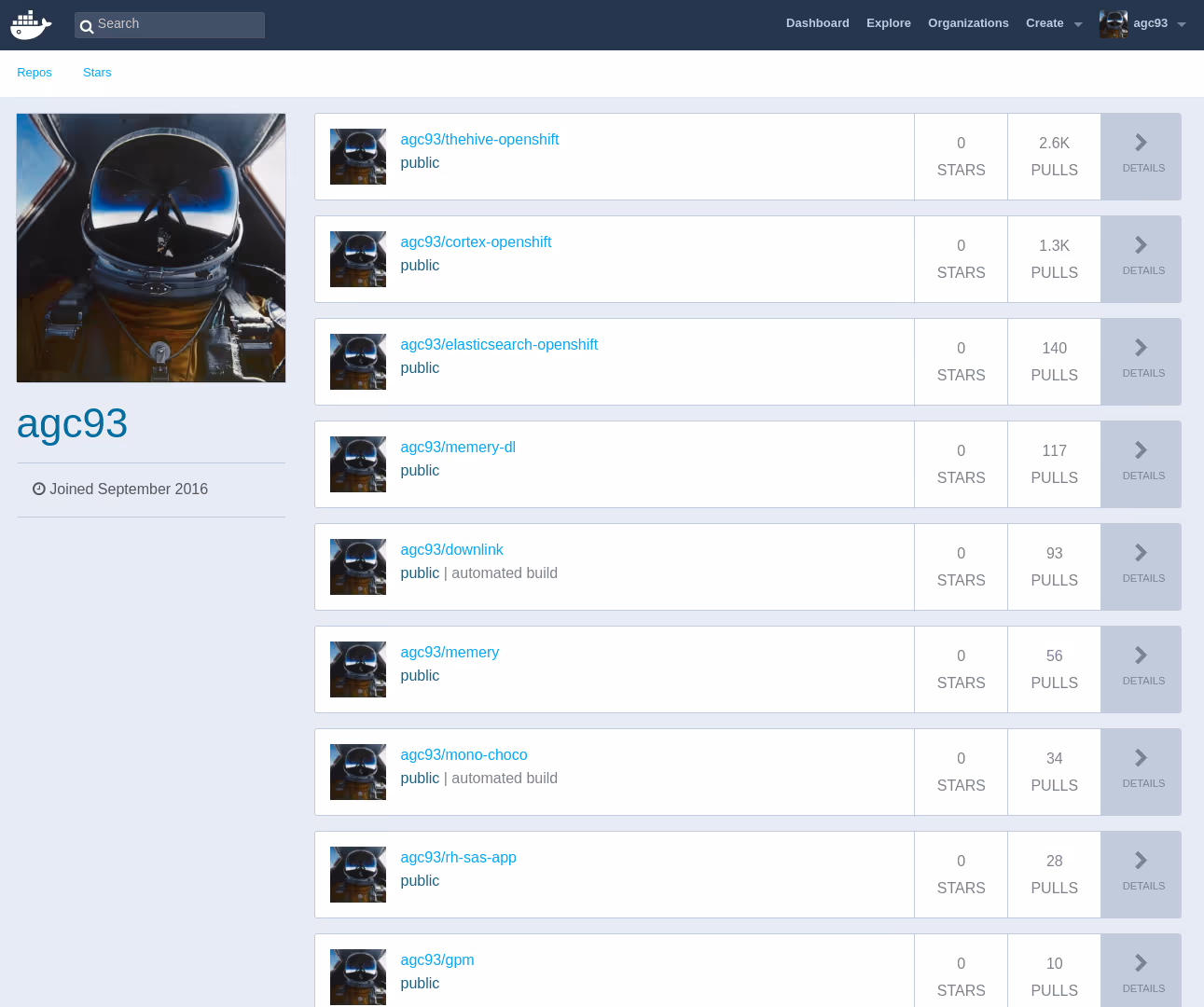Open details chevron for elasticsearch-openshift

[x=1141, y=349]
